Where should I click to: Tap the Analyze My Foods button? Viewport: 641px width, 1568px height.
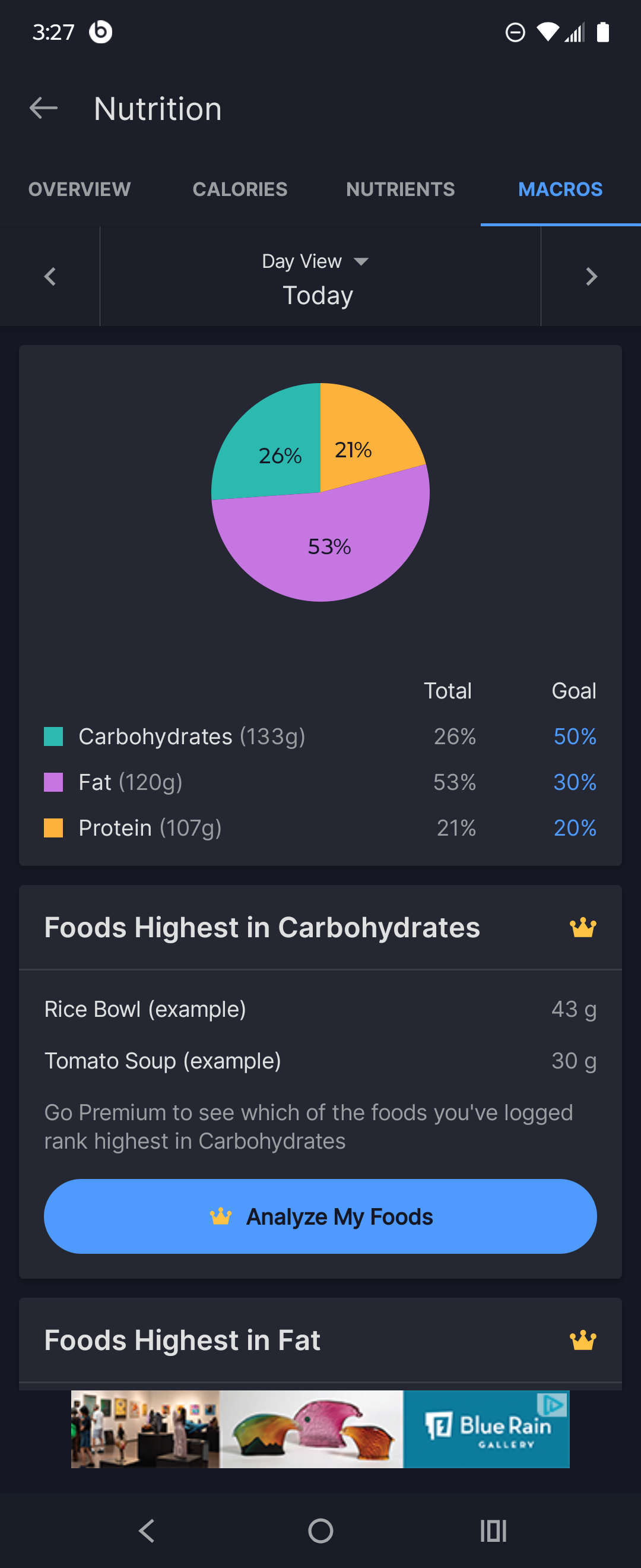[x=320, y=1216]
